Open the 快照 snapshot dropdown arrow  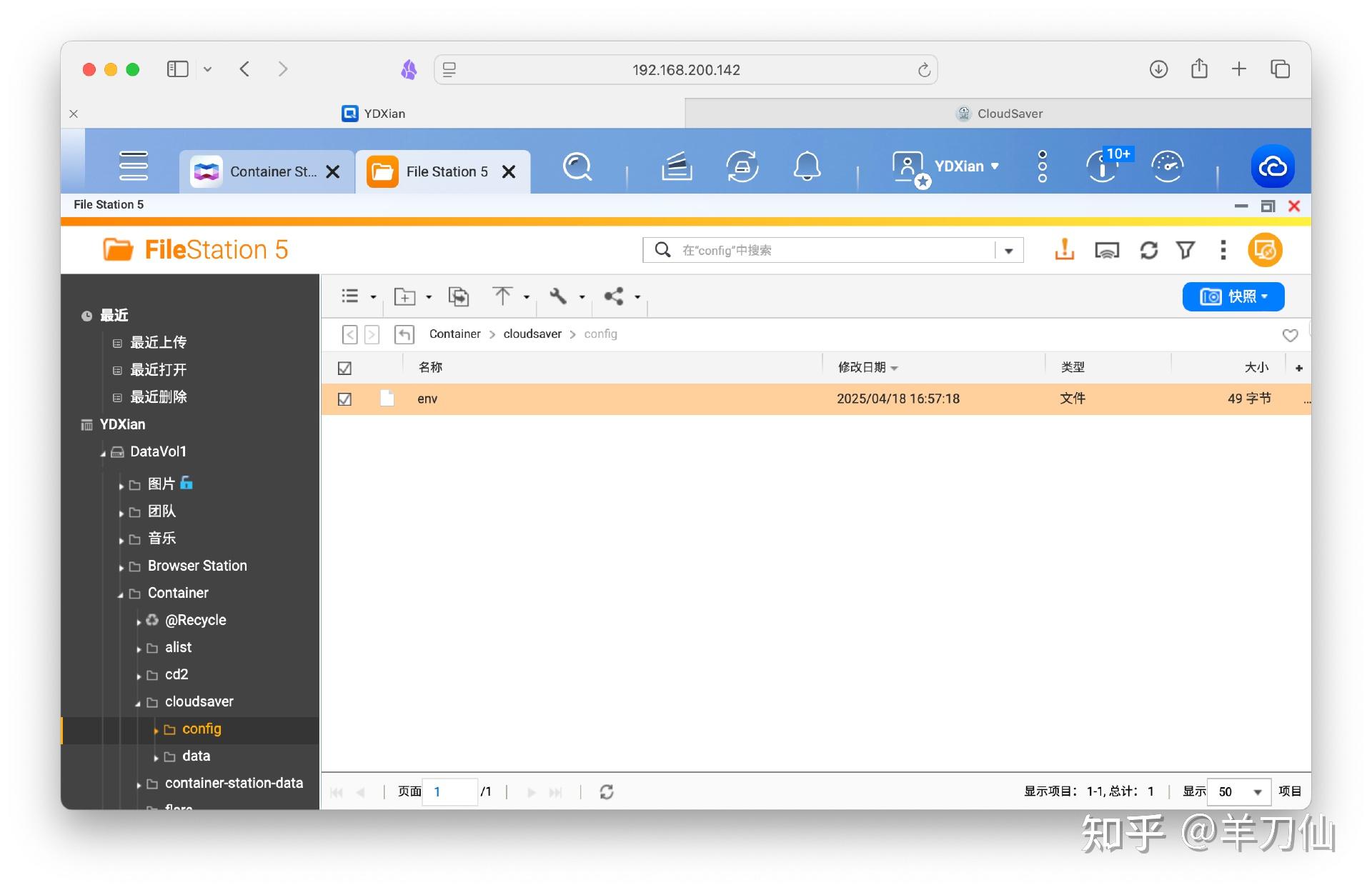coord(1265,296)
